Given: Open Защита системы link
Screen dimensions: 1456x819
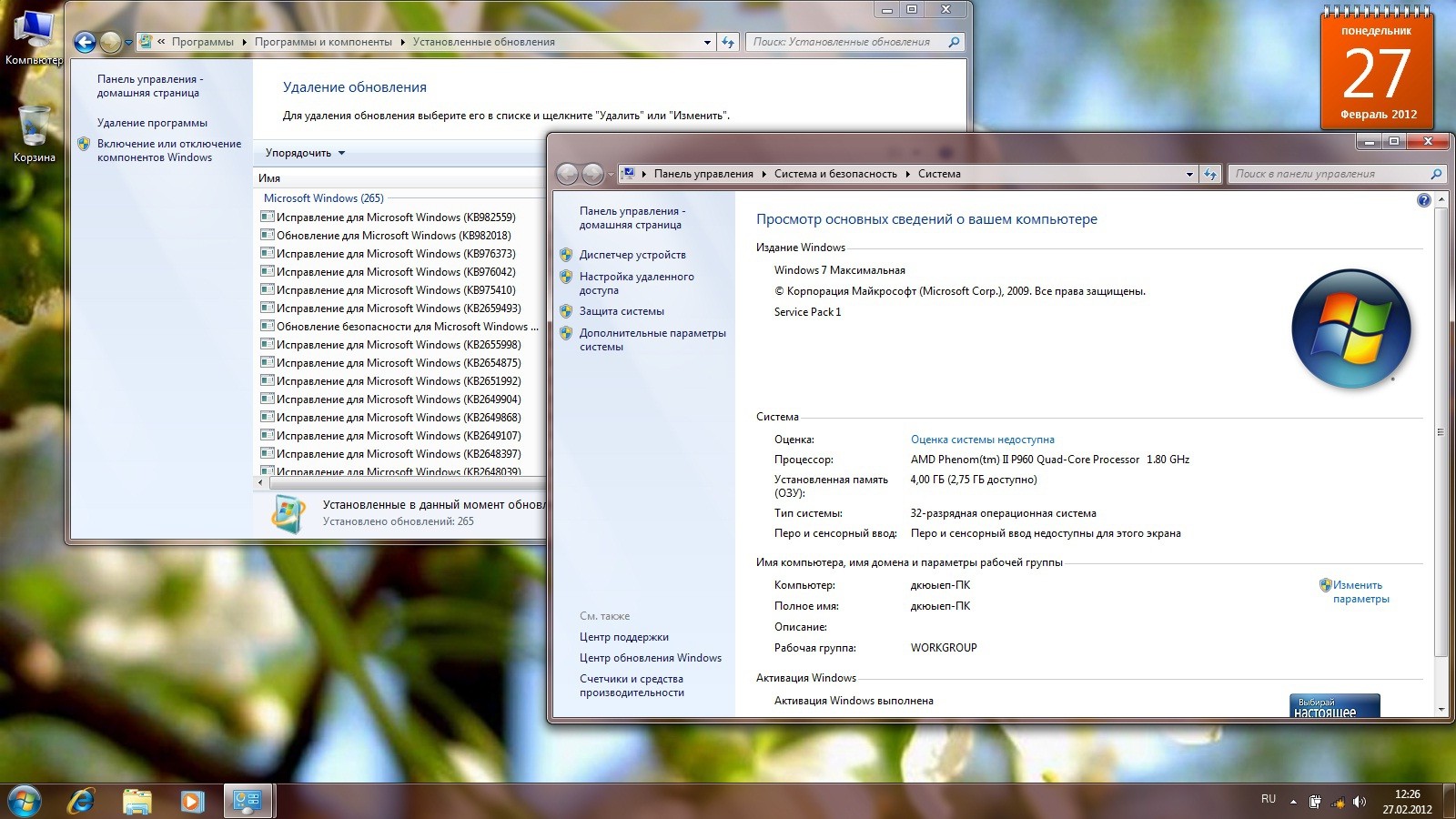Looking at the screenshot, I should (x=622, y=311).
